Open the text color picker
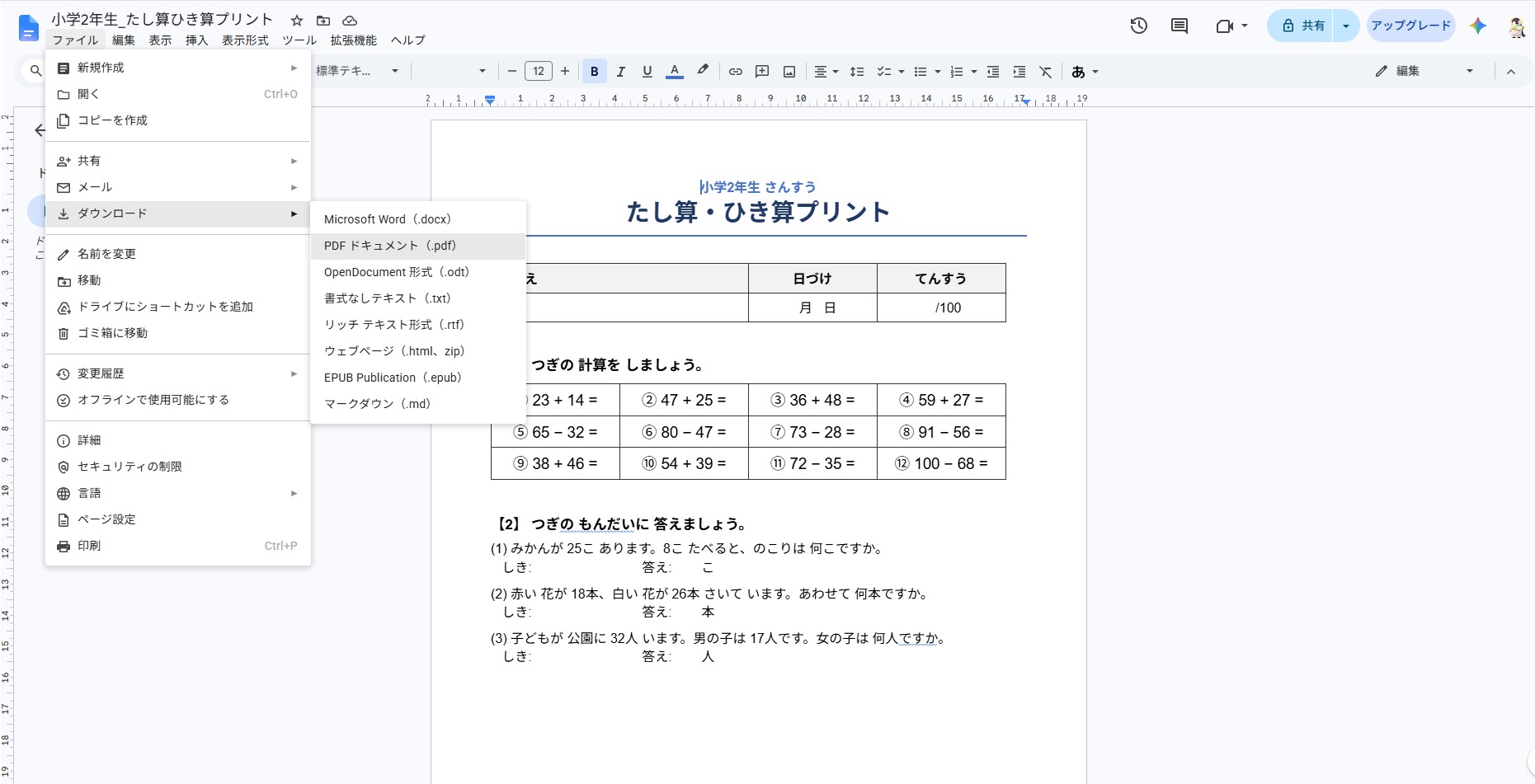This screenshot has width=1535, height=784. point(675,72)
